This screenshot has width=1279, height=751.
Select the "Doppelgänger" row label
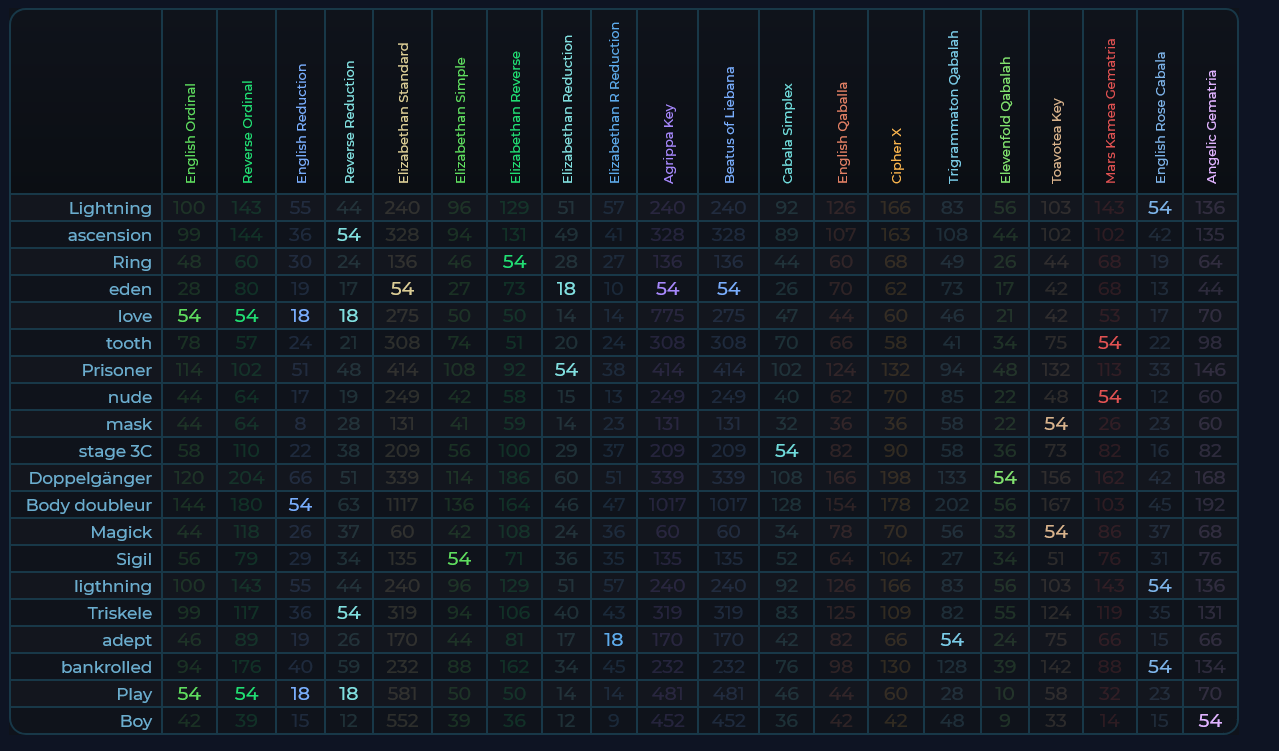[x=90, y=478]
